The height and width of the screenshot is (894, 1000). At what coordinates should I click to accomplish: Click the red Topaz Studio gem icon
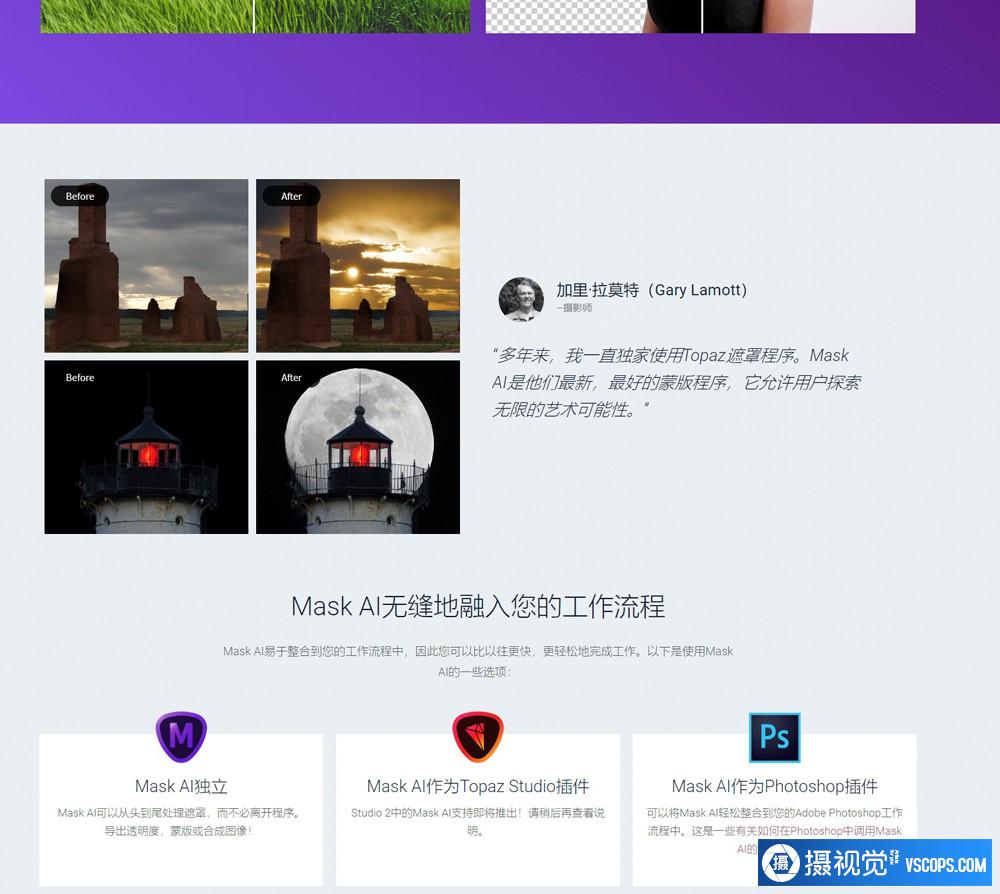[478, 736]
